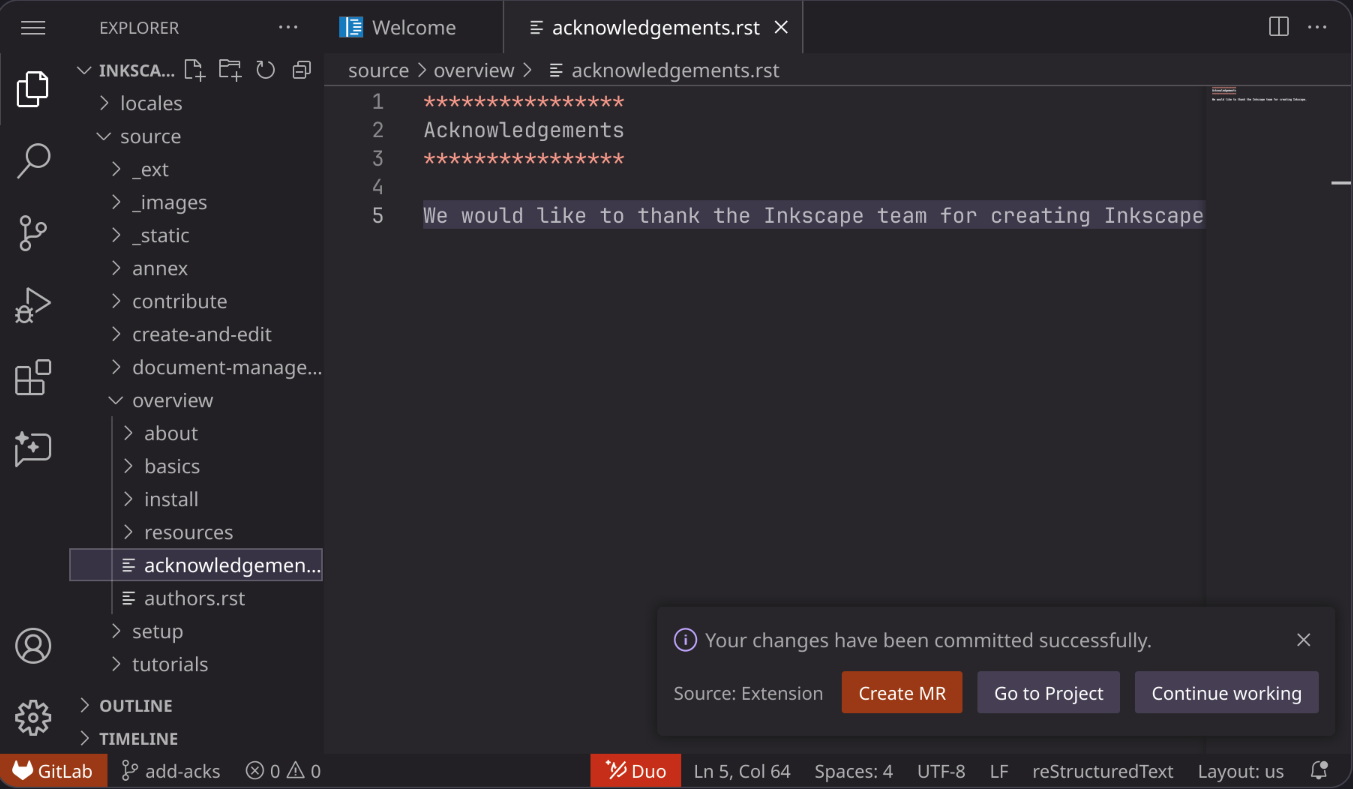Expand the about folder
Screen dimensions: 1353x789
pos(196,433)
